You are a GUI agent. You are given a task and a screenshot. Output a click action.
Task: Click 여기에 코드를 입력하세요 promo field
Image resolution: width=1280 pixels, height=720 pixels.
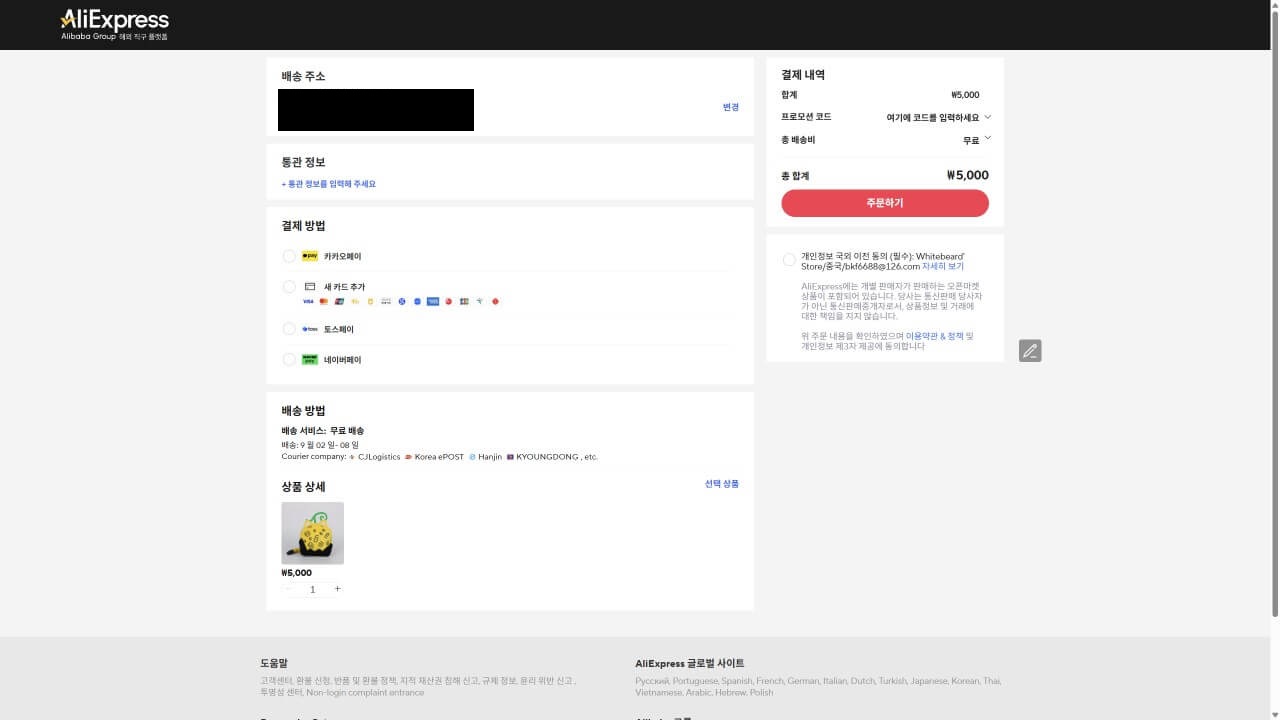(x=932, y=117)
